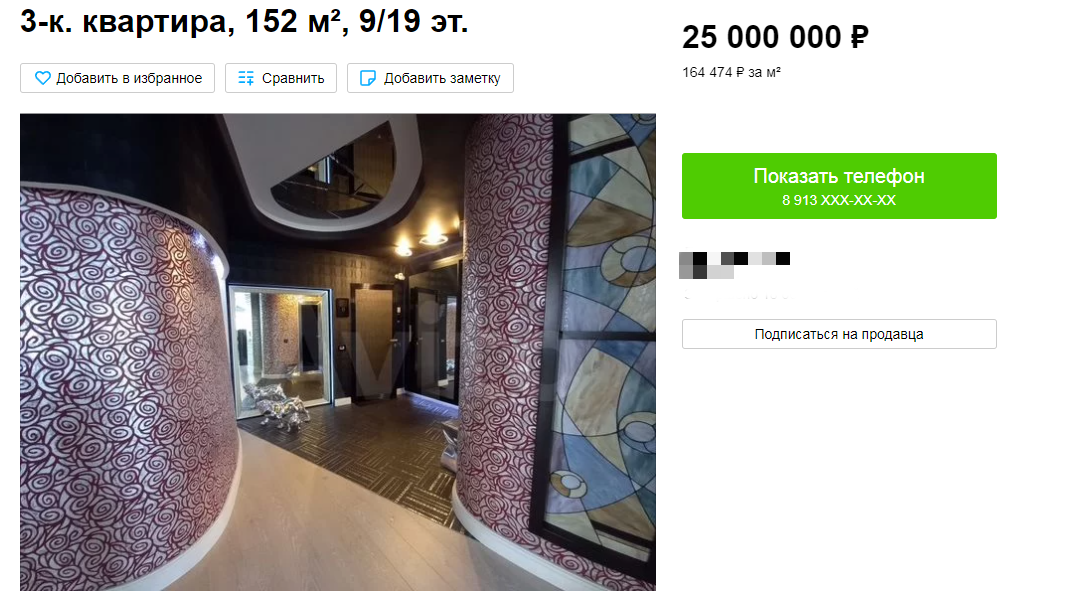Open the blurred seller name profile
The image size is (1066, 598).
pyautogui.click(x=734, y=265)
